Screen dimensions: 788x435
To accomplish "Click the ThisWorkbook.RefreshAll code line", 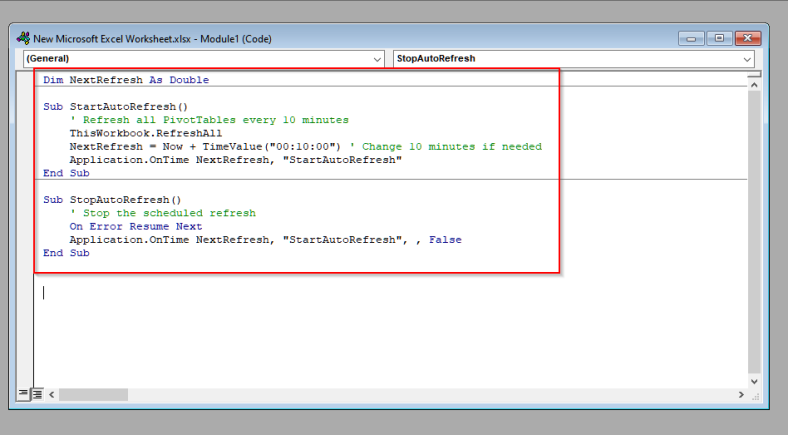I will pos(145,133).
